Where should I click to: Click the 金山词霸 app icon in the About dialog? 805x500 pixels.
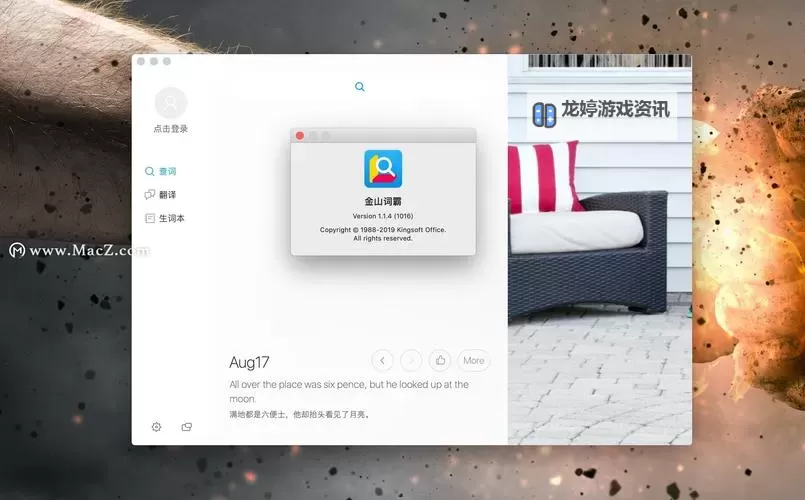[x=383, y=169]
